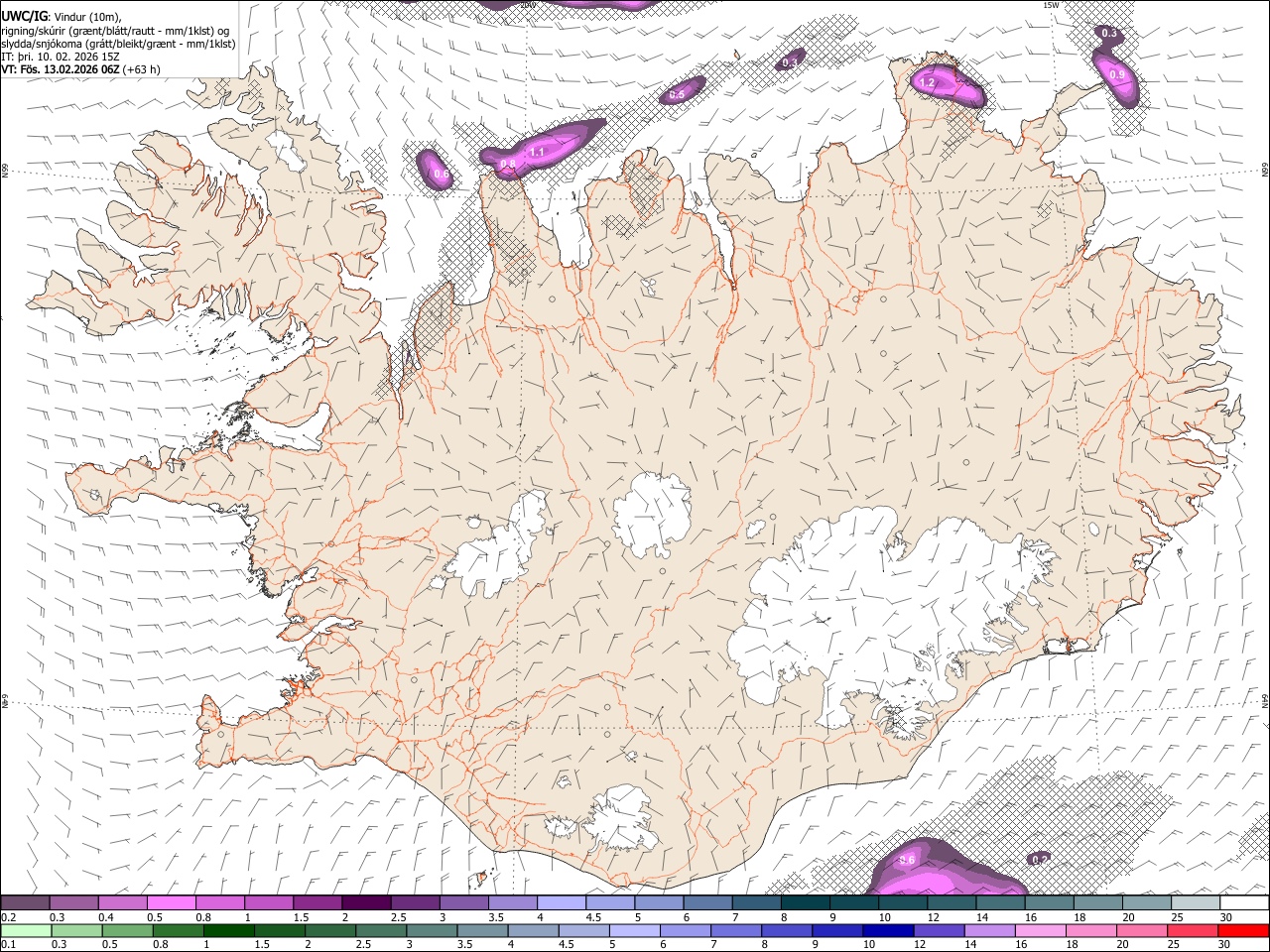This screenshot has height=952, width=1270.
Task: Pick the upper scale swatch between 0.5 and 0.8
Action: tap(171, 902)
